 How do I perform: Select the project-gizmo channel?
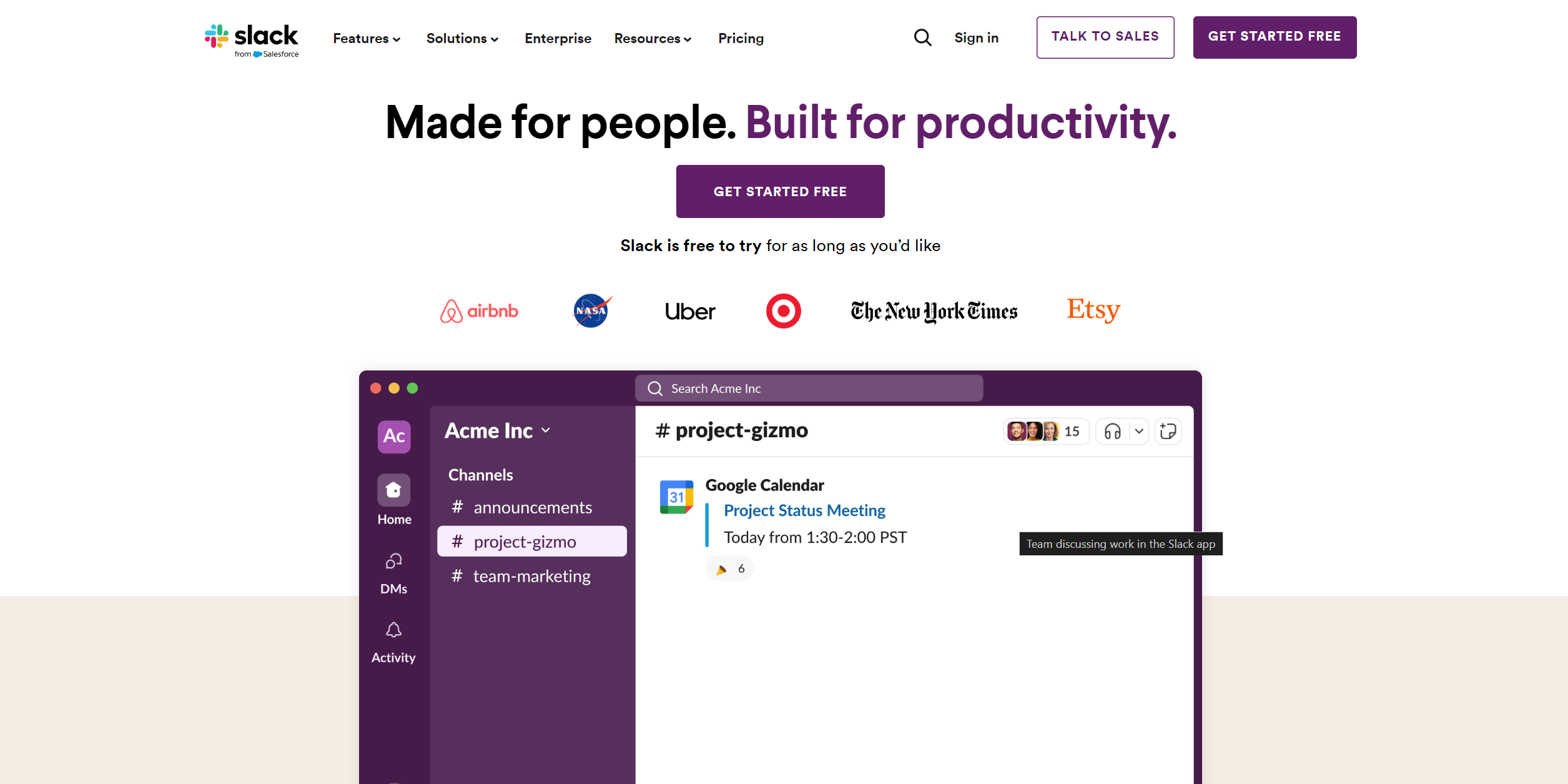point(532,542)
